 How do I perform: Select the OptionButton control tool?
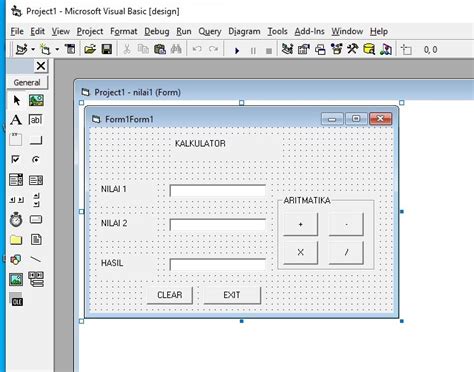point(36,159)
